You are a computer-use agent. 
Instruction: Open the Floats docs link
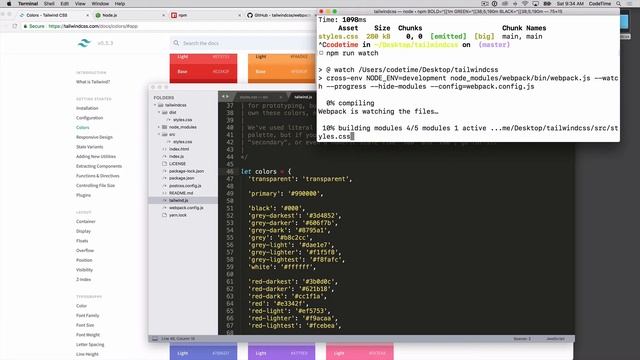tap(82, 241)
